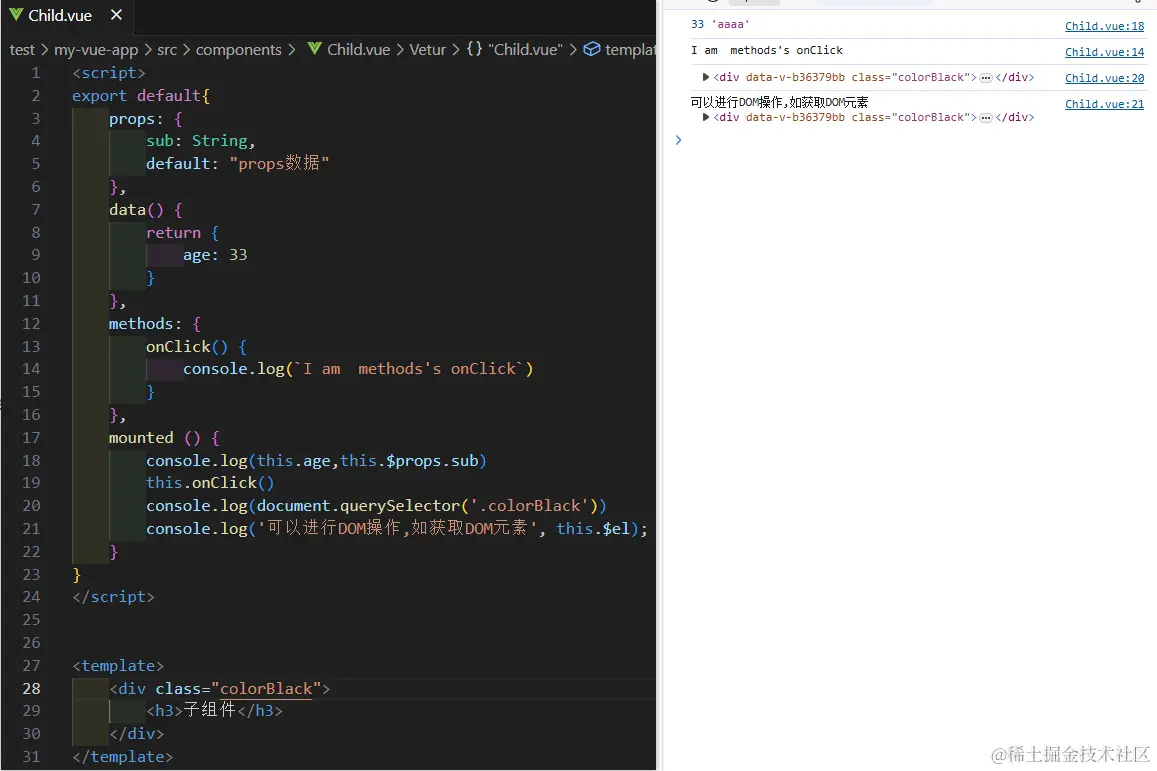Click the Vue icon in breadcrumb before Child.vue

click(314, 49)
